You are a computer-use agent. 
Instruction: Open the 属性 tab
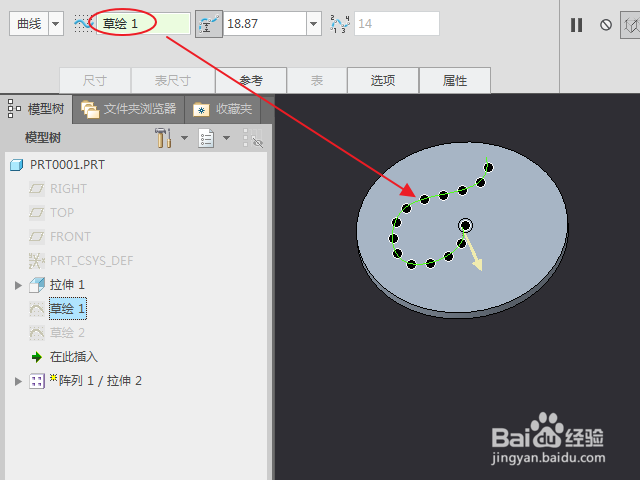click(x=455, y=80)
